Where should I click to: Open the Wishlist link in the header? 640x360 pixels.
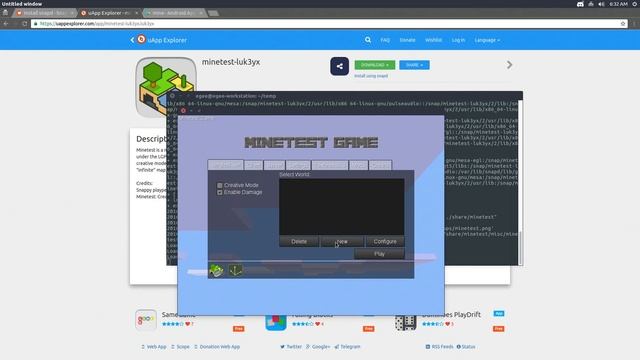[433, 40]
